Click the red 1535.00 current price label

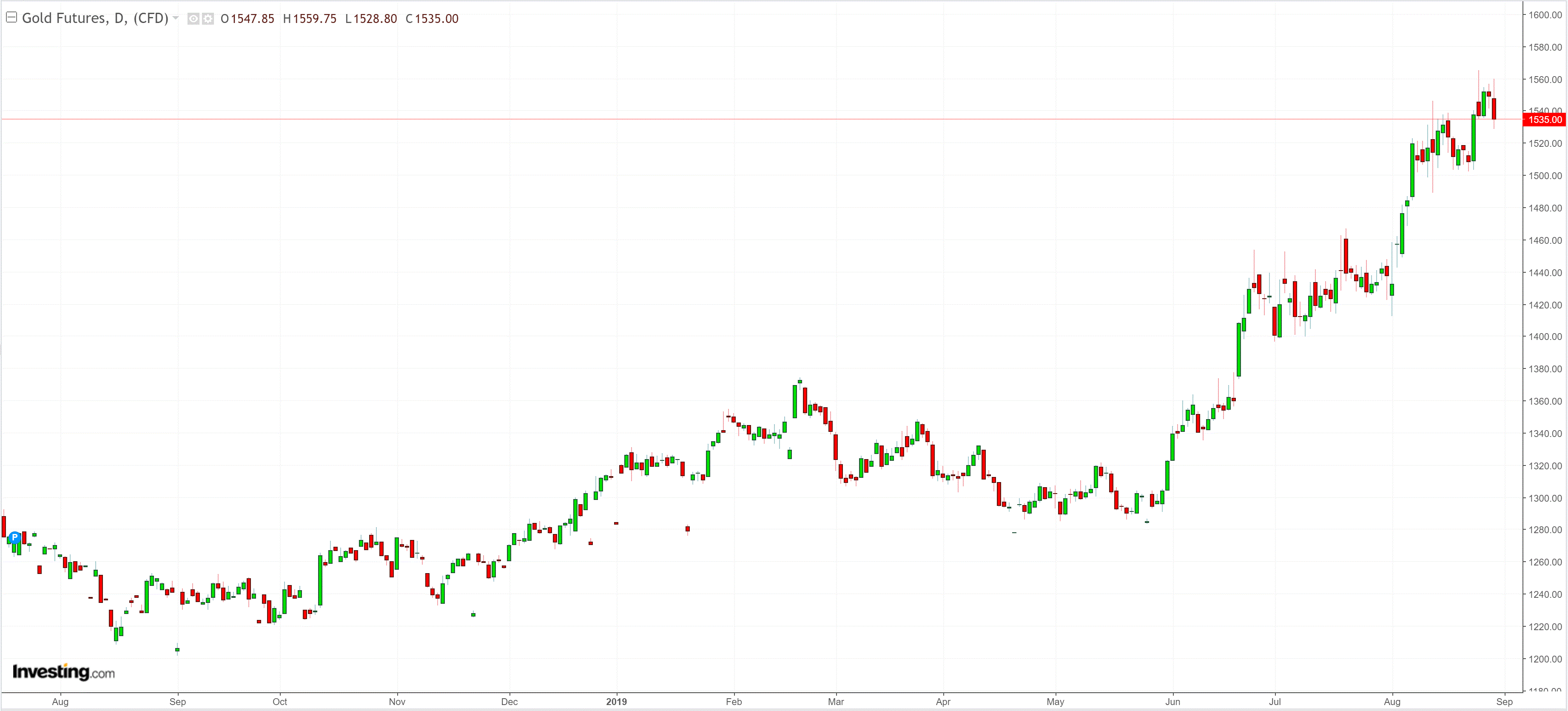pyautogui.click(x=1545, y=120)
